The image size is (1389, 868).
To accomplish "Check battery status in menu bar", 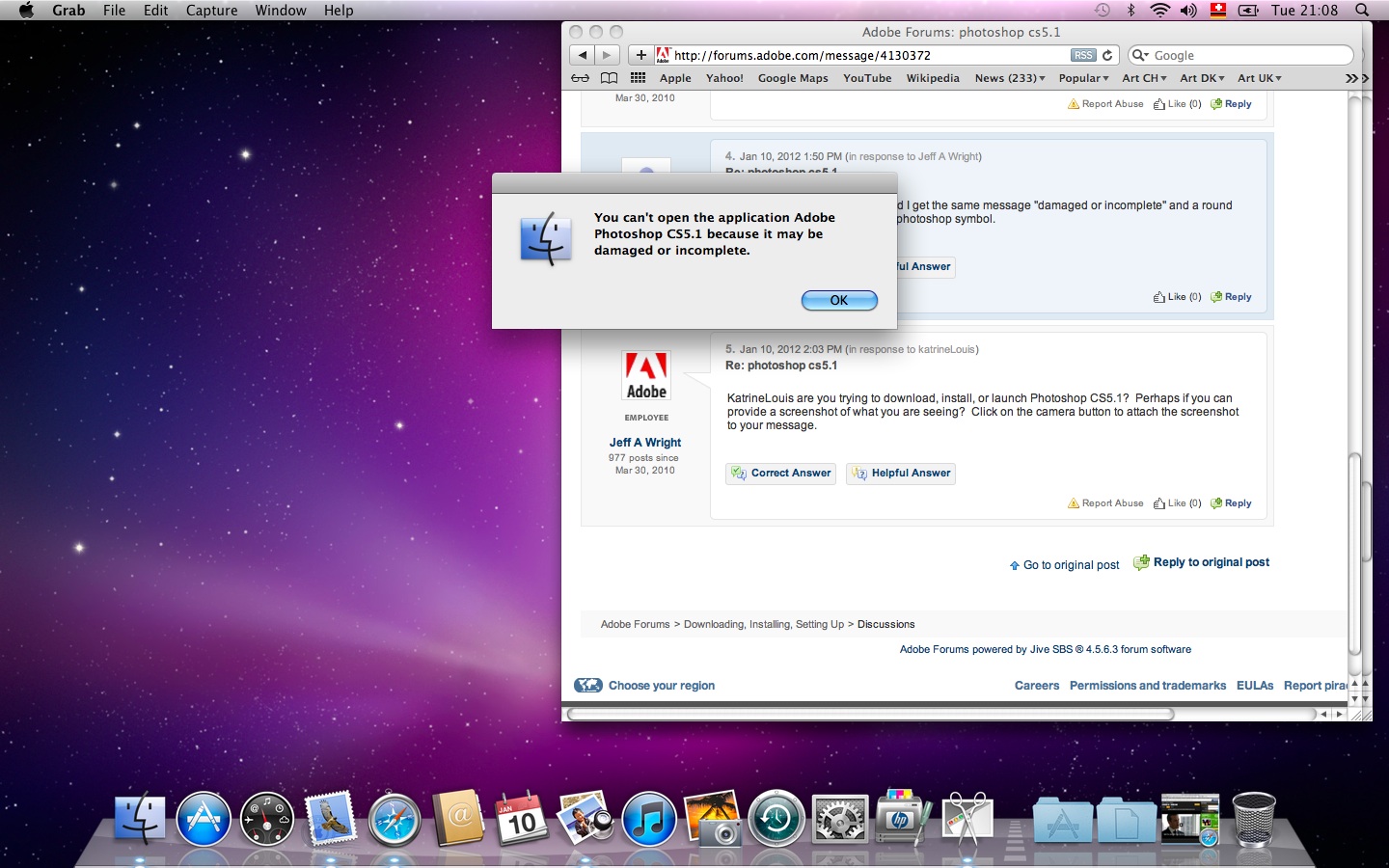I will pos(1248,11).
